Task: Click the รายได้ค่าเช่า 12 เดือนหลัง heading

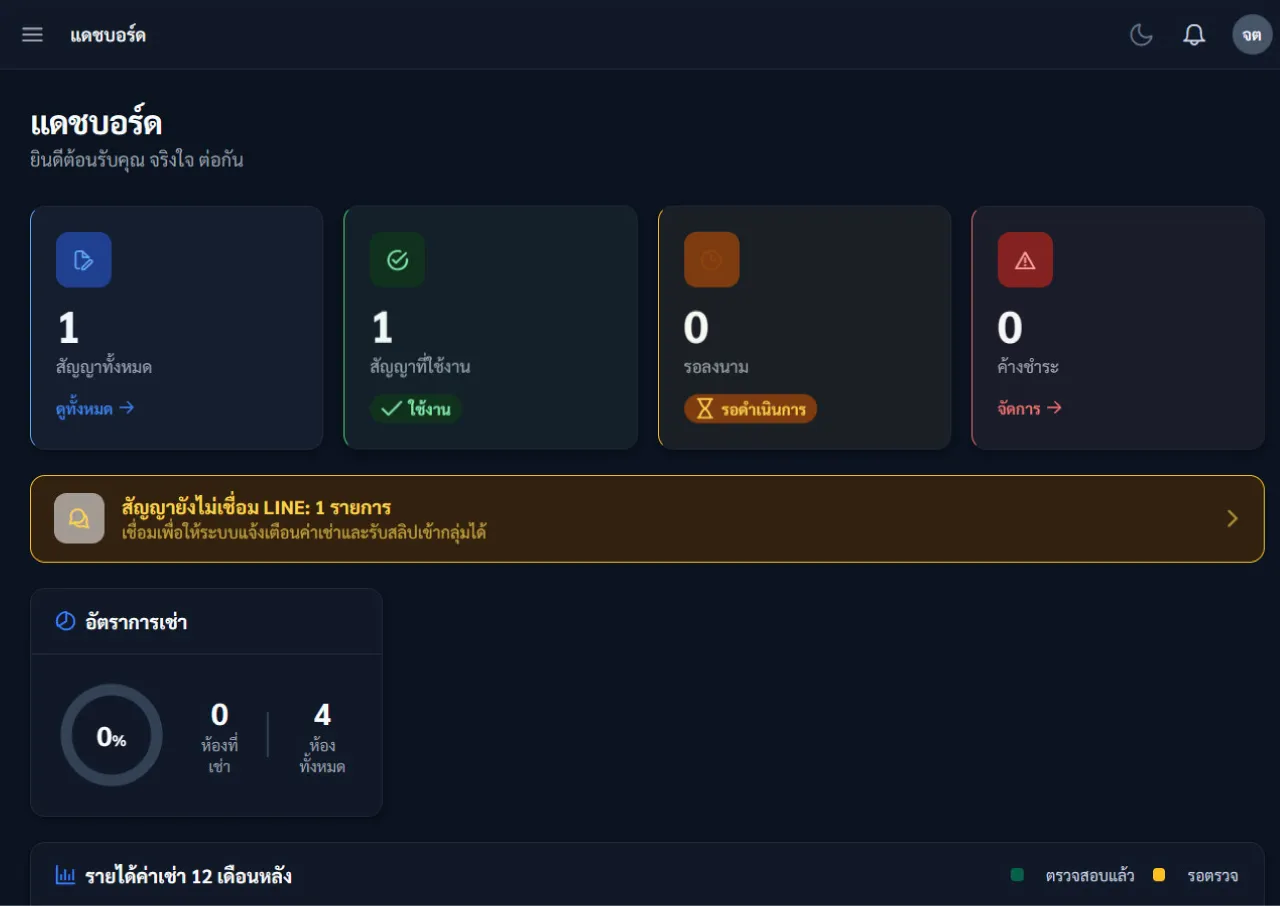Action: pos(188,876)
